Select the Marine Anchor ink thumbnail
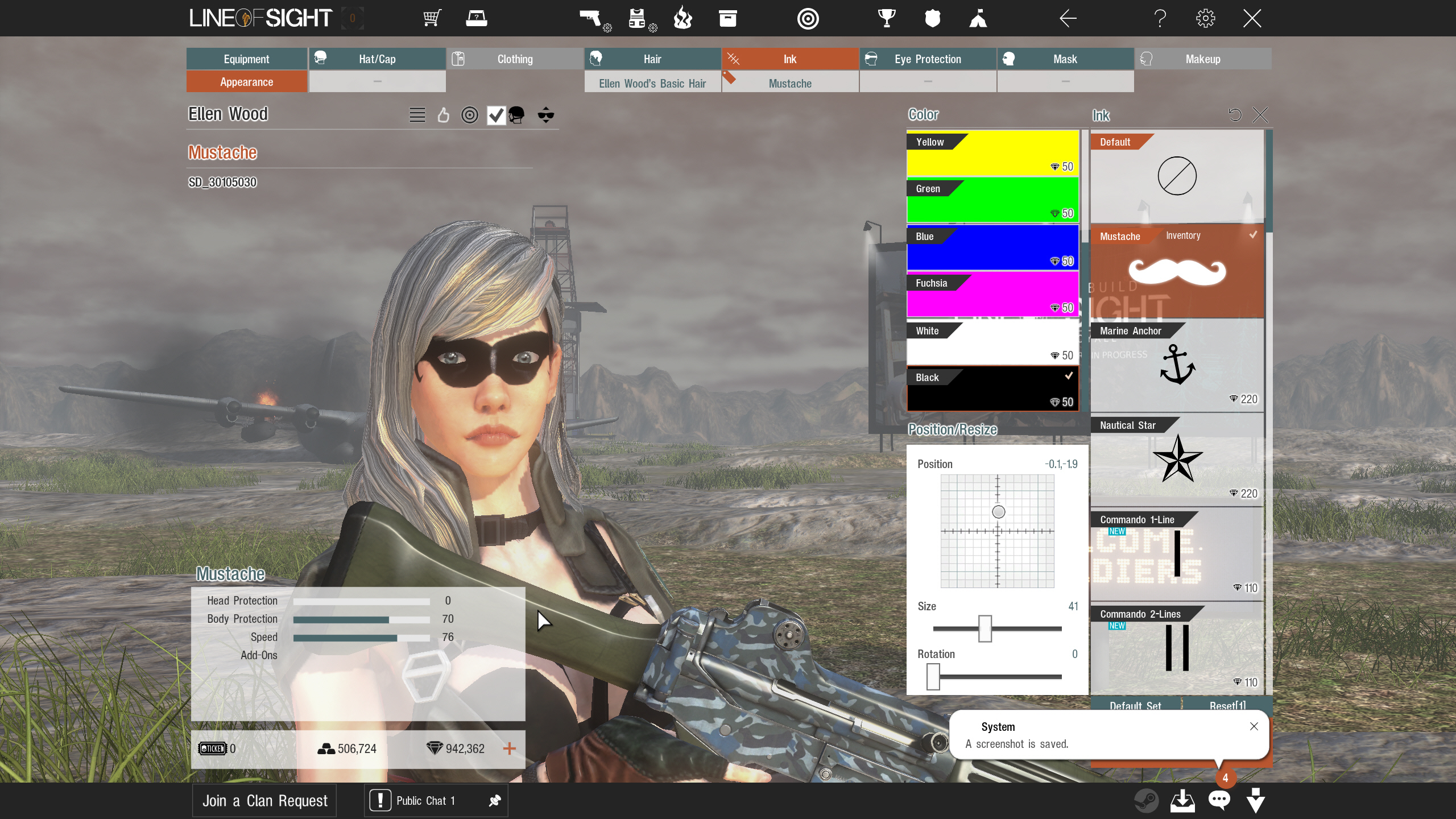This screenshot has width=1456, height=819. (x=1177, y=365)
